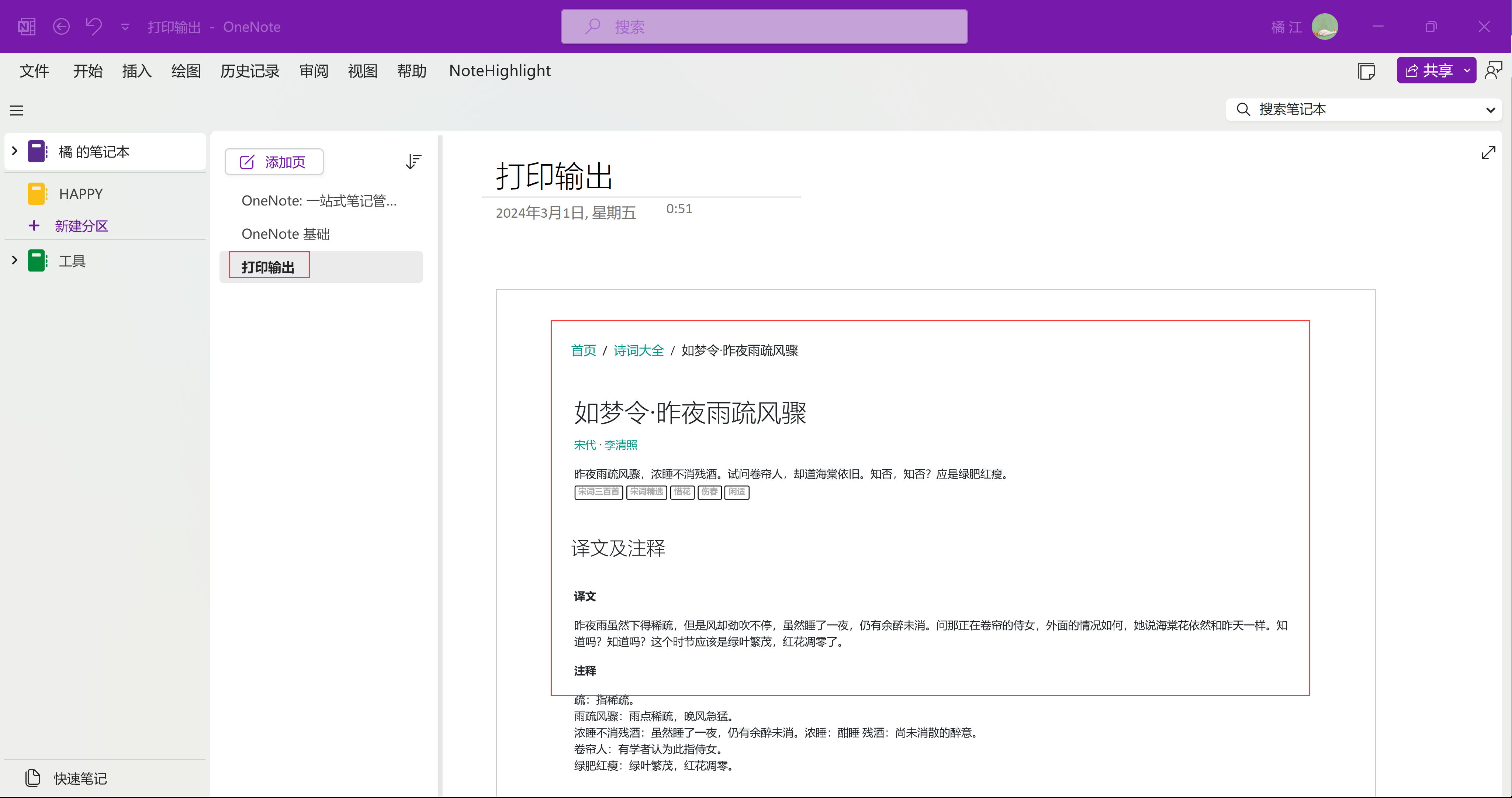The image size is (1512, 798).
Task: Expand the 橘 的笔记本 notebook chevron
Action: 15,151
